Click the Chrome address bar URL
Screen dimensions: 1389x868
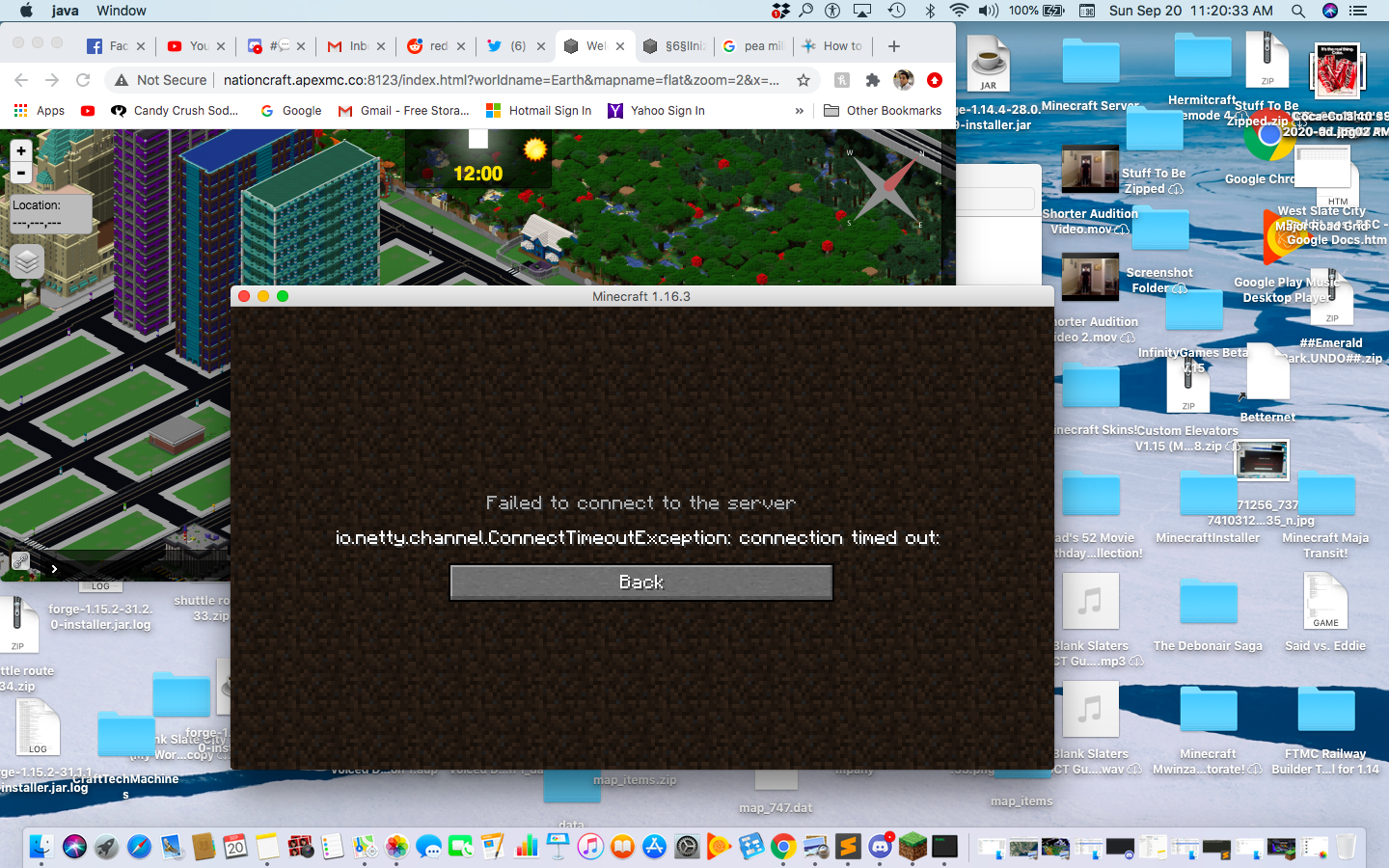click(x=502, y=80)
